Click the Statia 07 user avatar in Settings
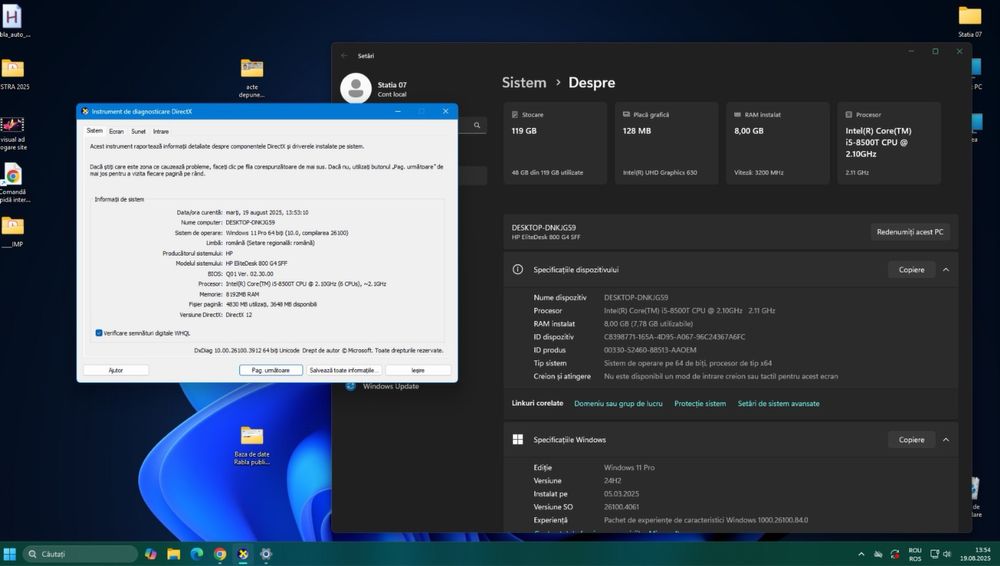 pos(355,88)
